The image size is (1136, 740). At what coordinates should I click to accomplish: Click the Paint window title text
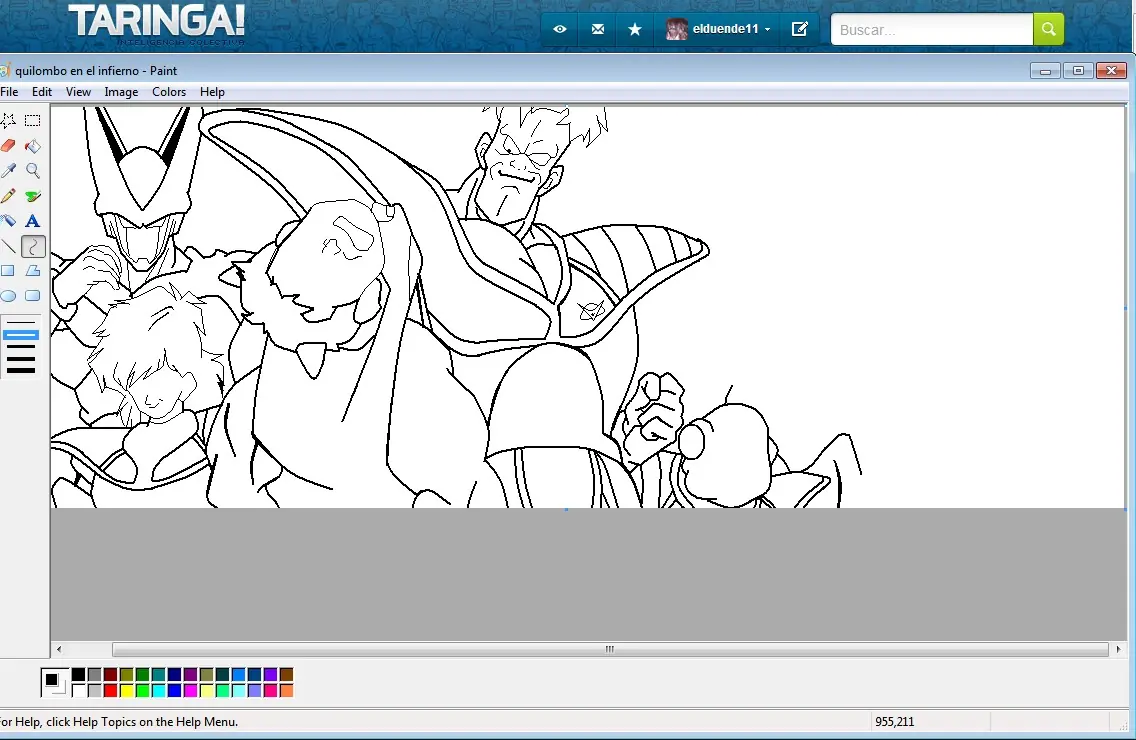[96, 70]
